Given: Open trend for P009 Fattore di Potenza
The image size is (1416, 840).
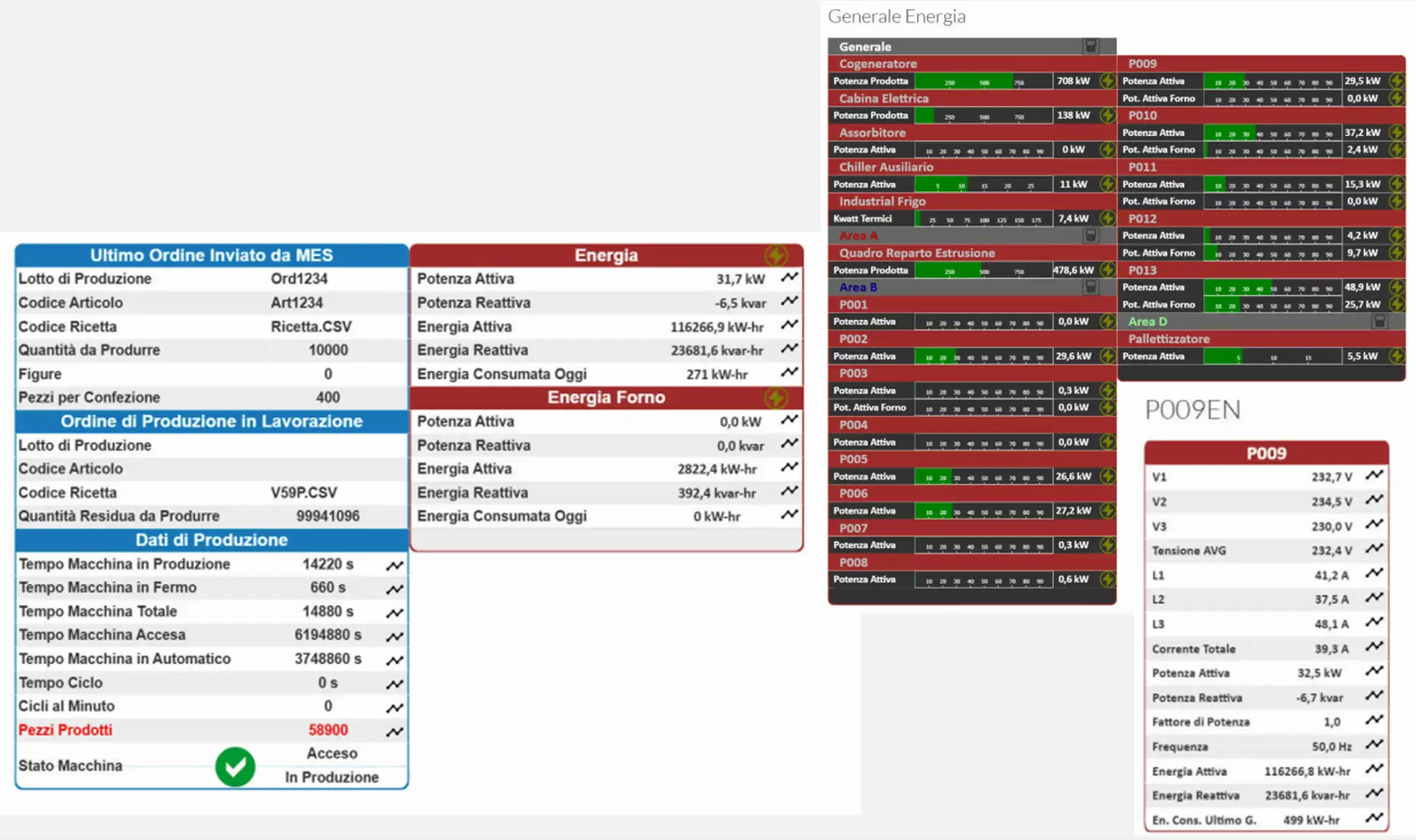Looking at the screenshot, I should click(1374, 720).
